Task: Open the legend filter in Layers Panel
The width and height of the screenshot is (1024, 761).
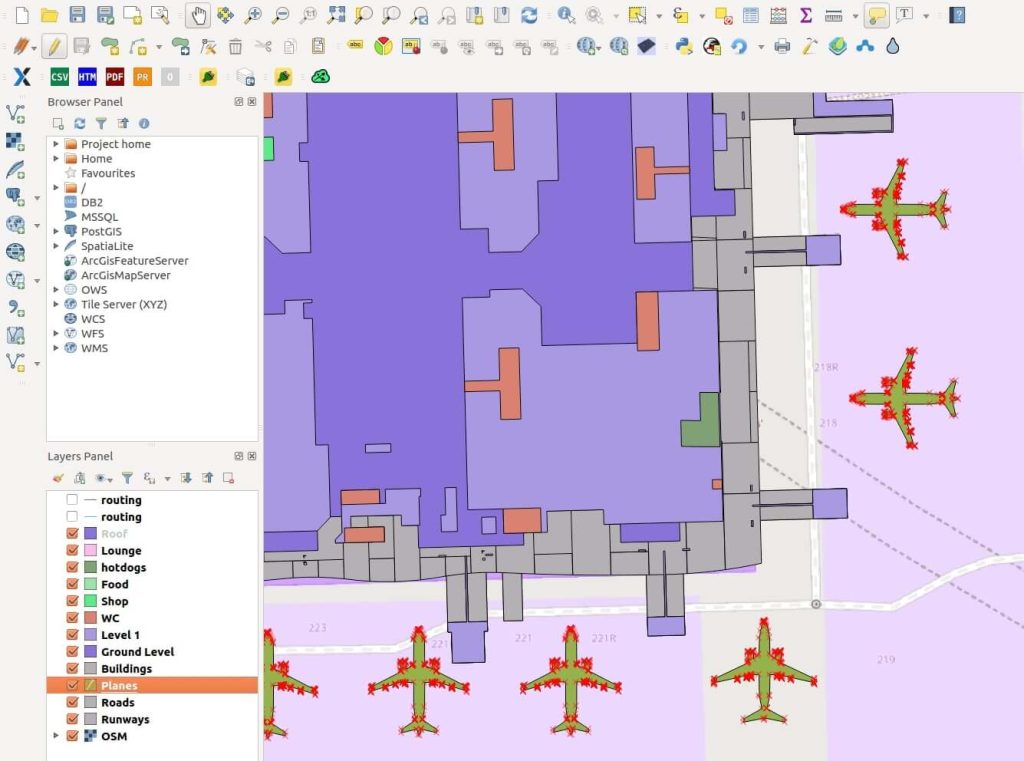Action: pyautogui.click(x=126, y=478)
